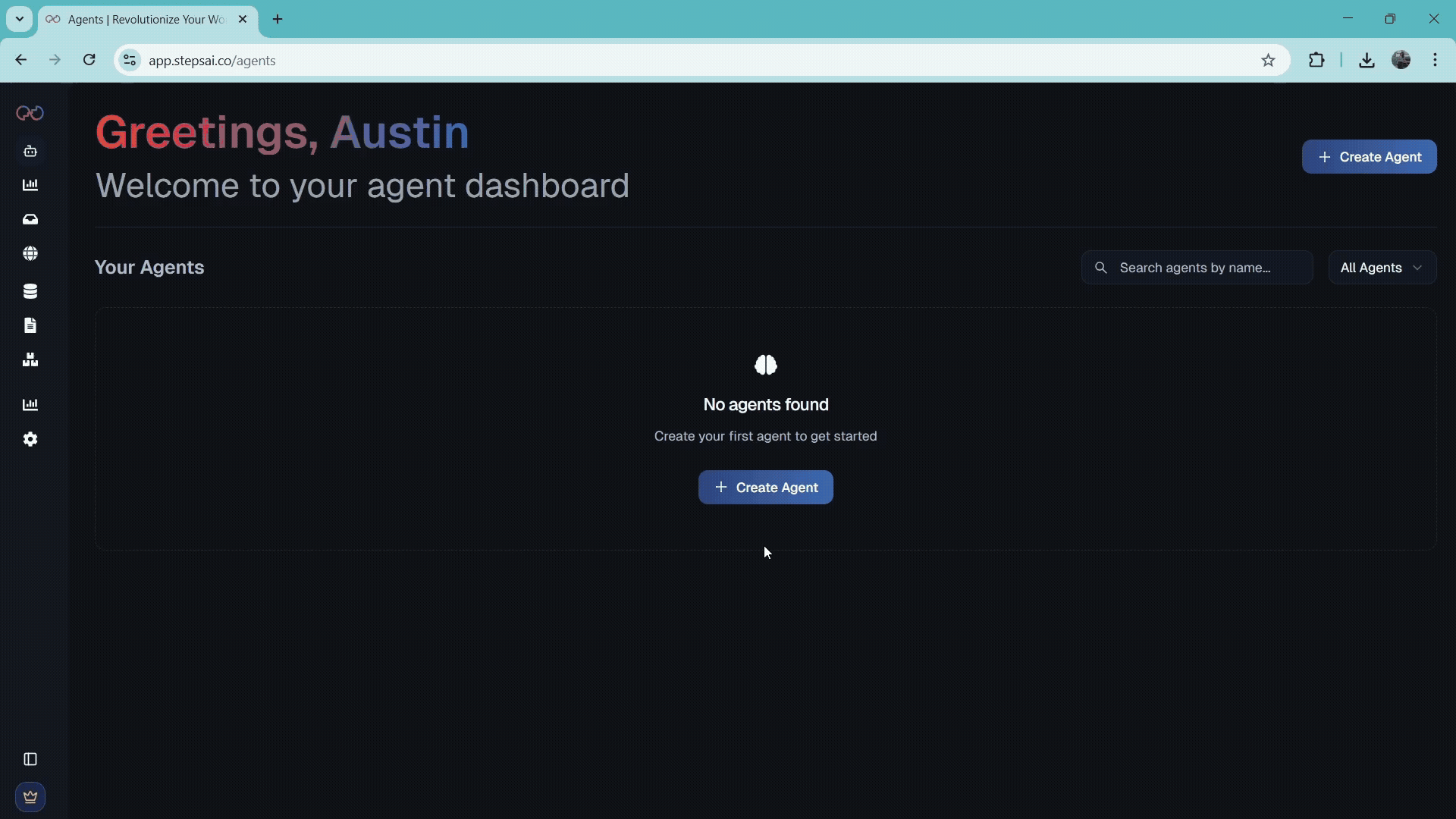Image resolution: width=1456 pixels, height=819 pixels.
Task: Open the database stack sidebar icon
Action: (30, 291)
